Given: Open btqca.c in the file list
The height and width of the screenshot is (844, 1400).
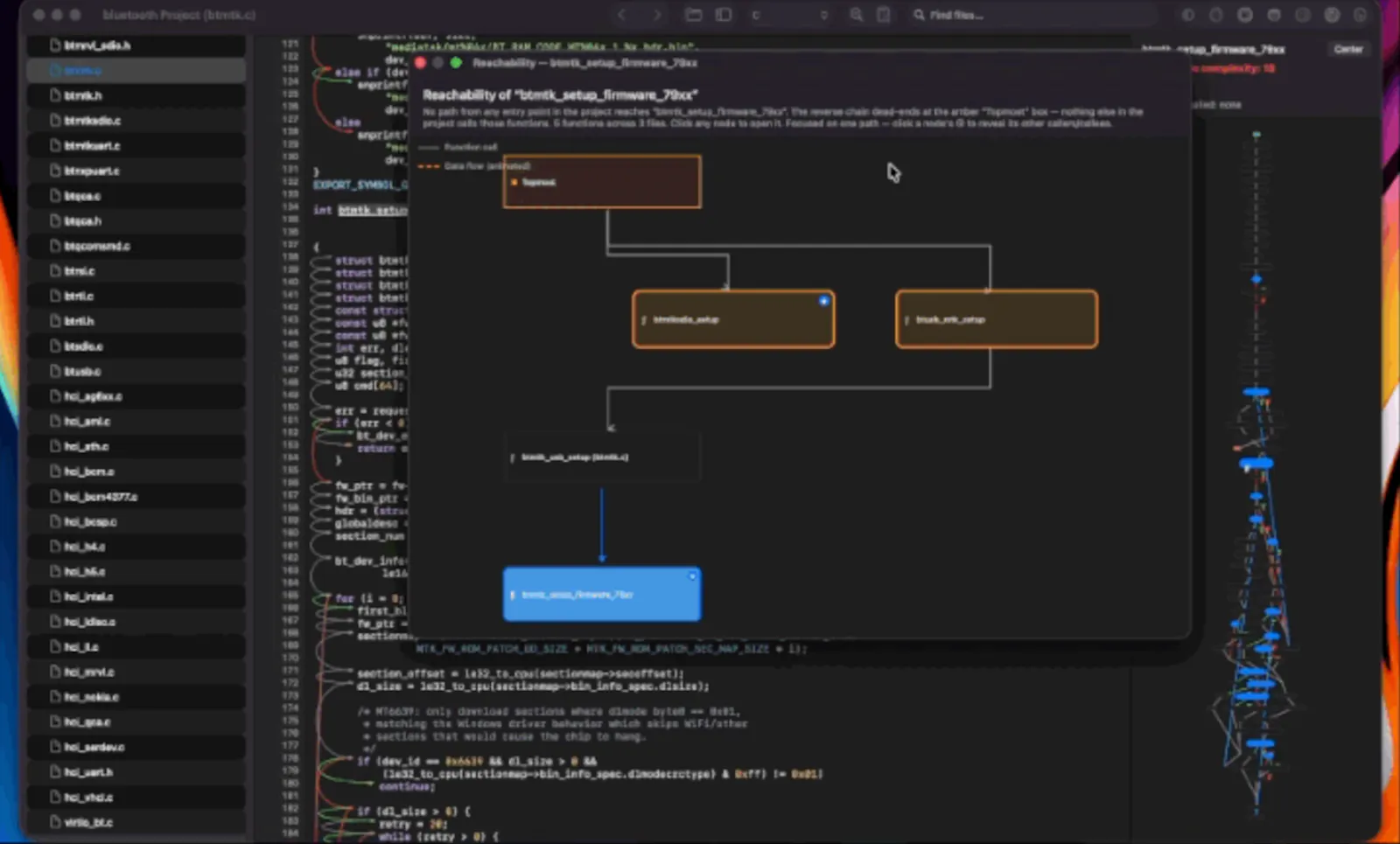Looking at the screenshot, I should tap(136, 196).
